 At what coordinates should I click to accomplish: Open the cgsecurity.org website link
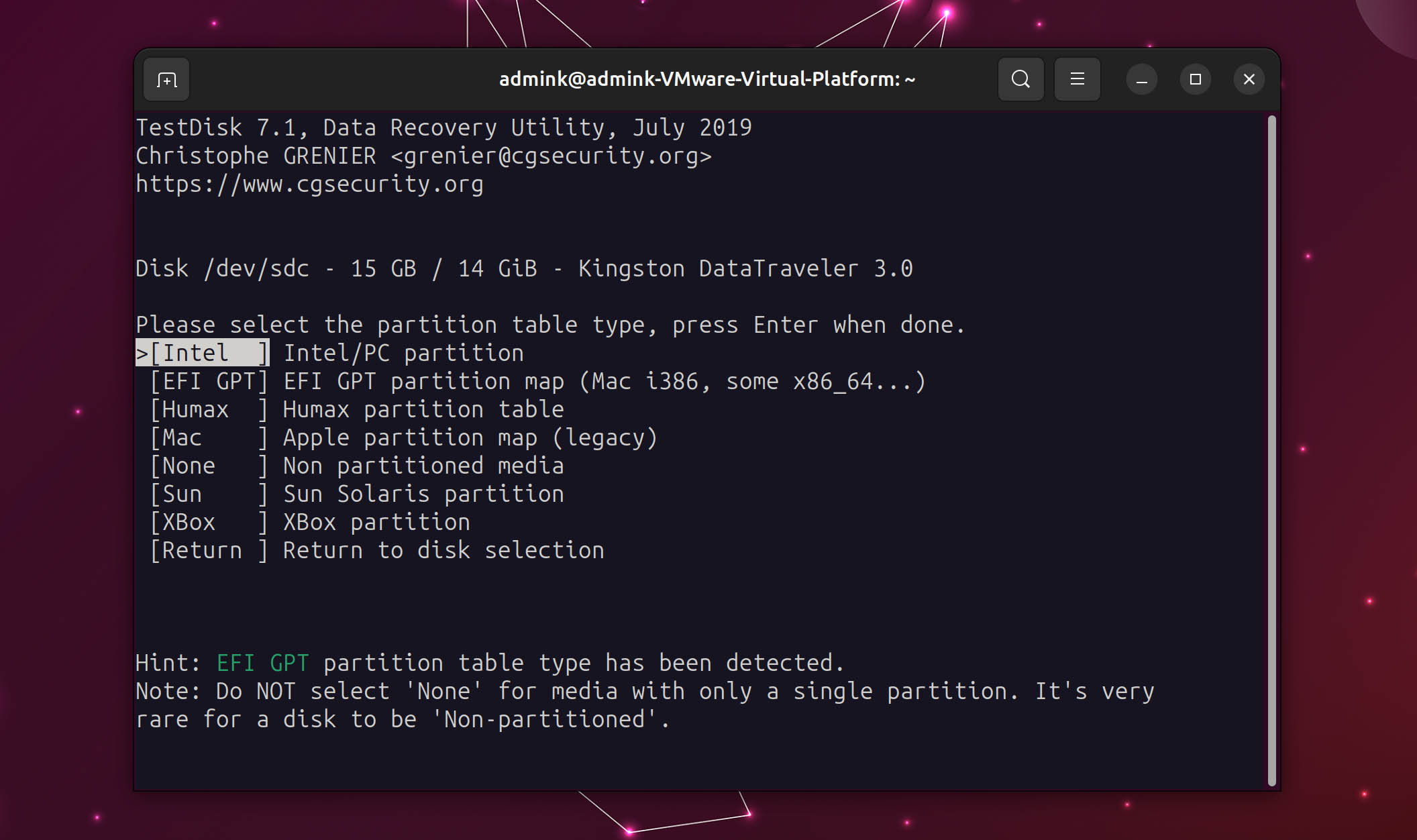(x=309, y=184)
